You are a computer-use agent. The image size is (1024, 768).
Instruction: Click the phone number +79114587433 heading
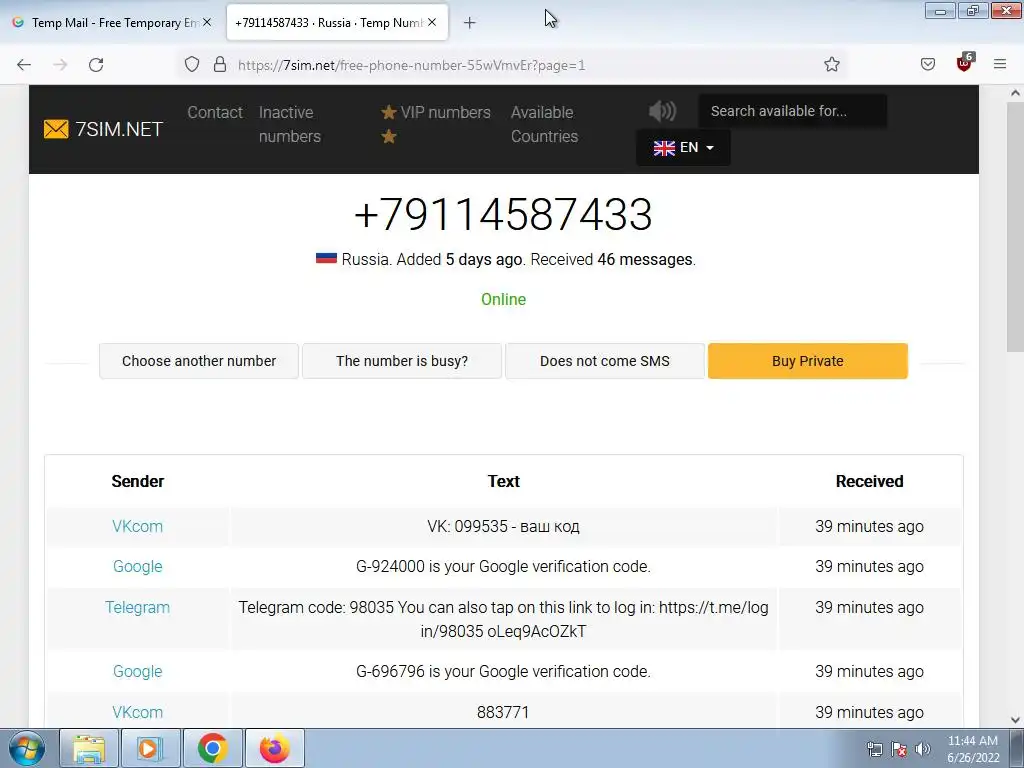pos(503,214)
